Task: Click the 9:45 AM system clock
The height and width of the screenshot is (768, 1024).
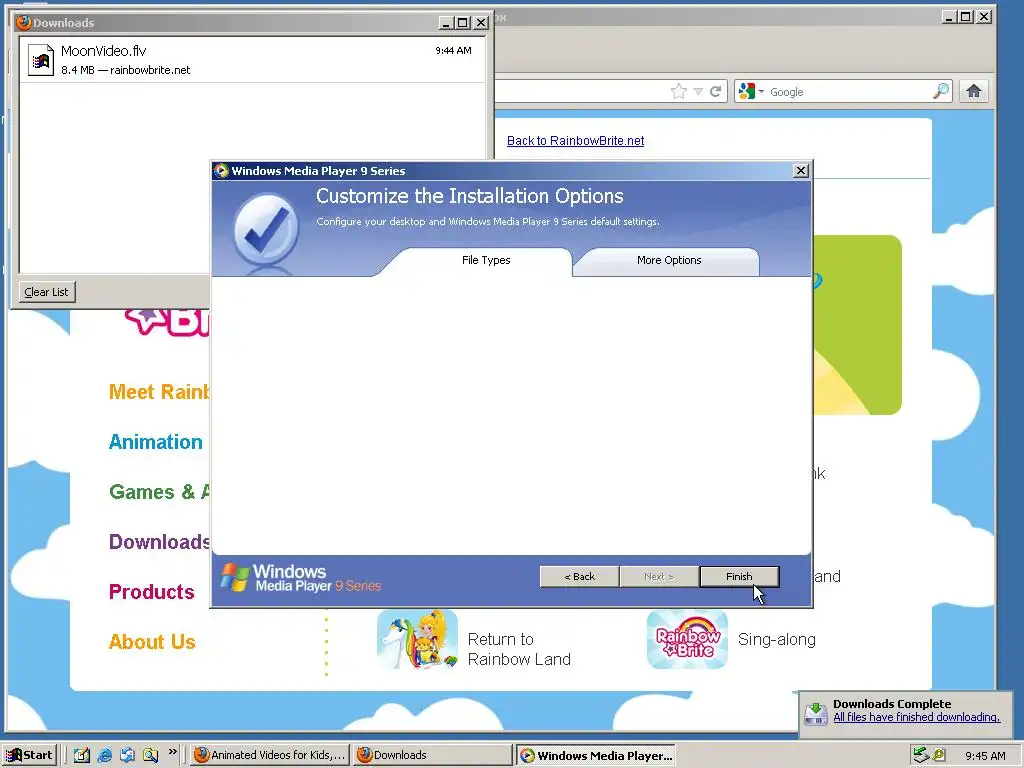Action: (x=985, y=756)
